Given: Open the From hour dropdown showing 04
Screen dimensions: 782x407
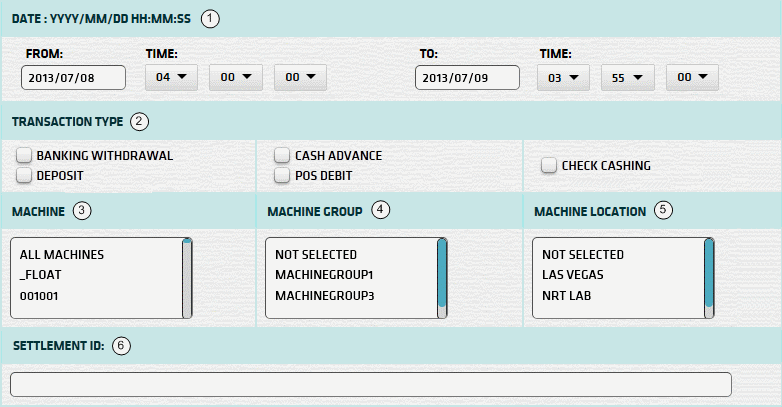Looking at the screenshot, I should click(171, 77).
